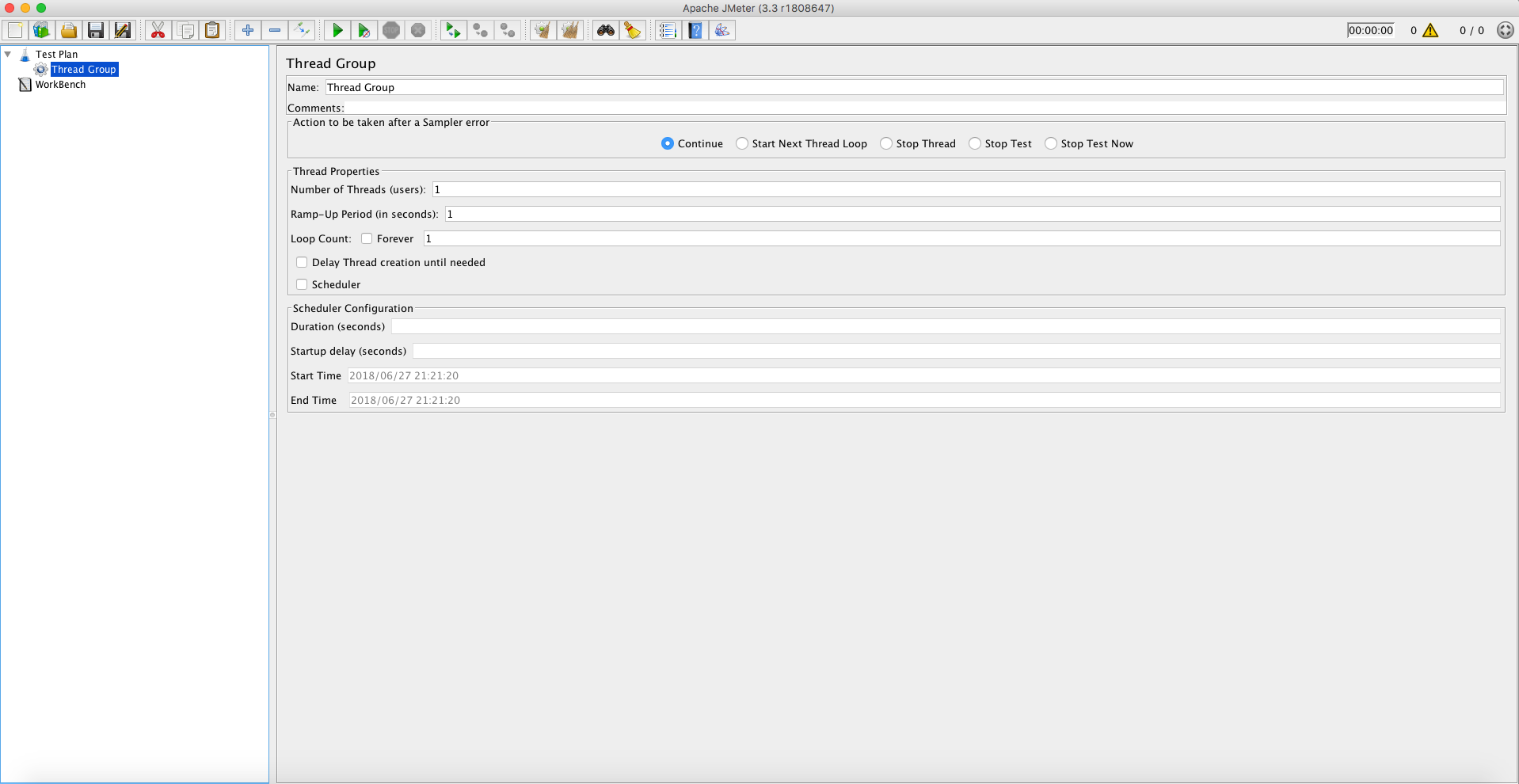Select WorkBench in the tree
The height and width of the screenshot is (784, 1519).
click(60, 85)
